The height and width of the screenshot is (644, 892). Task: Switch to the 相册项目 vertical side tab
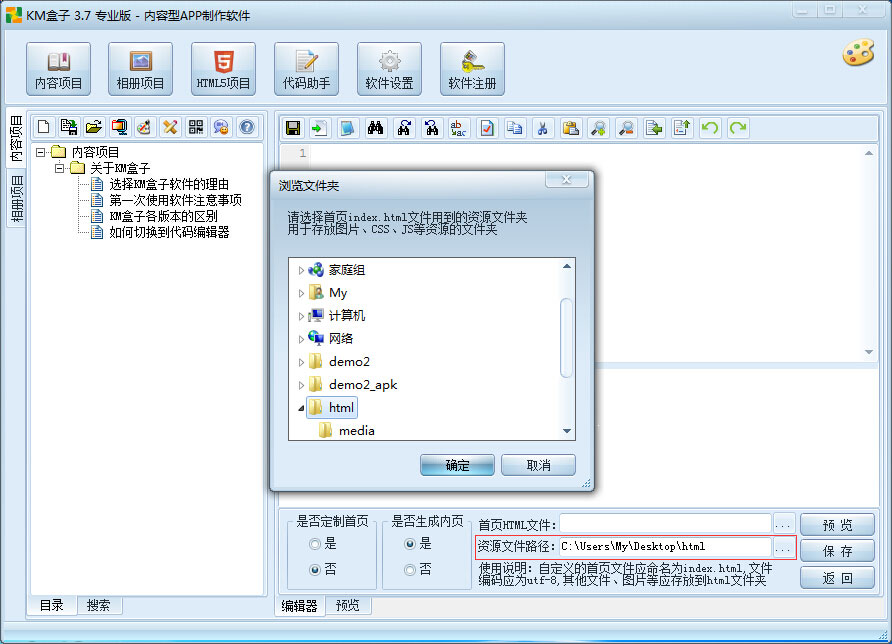pyautogui.click(x=16, y=199)
